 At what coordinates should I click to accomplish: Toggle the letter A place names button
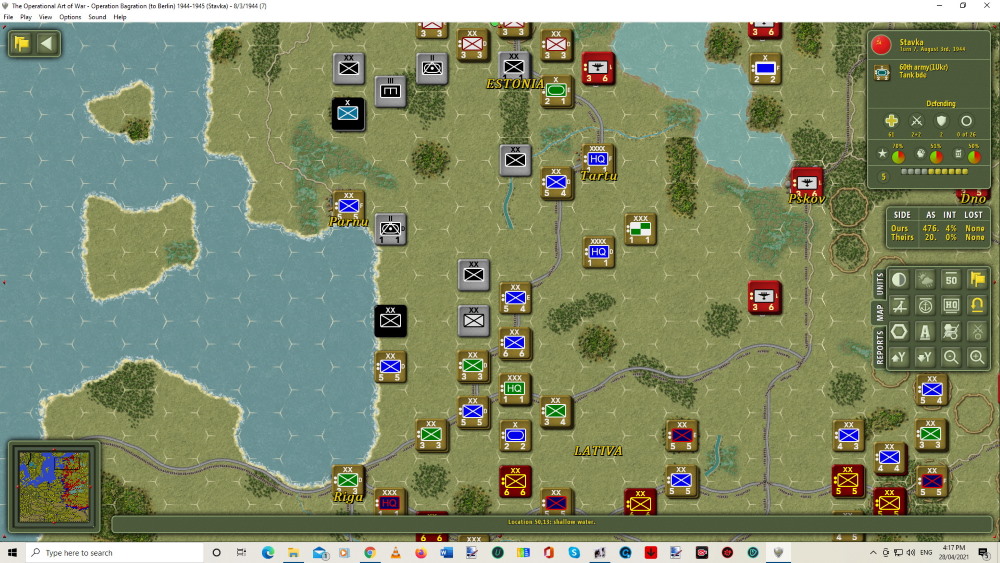(925, 332)
